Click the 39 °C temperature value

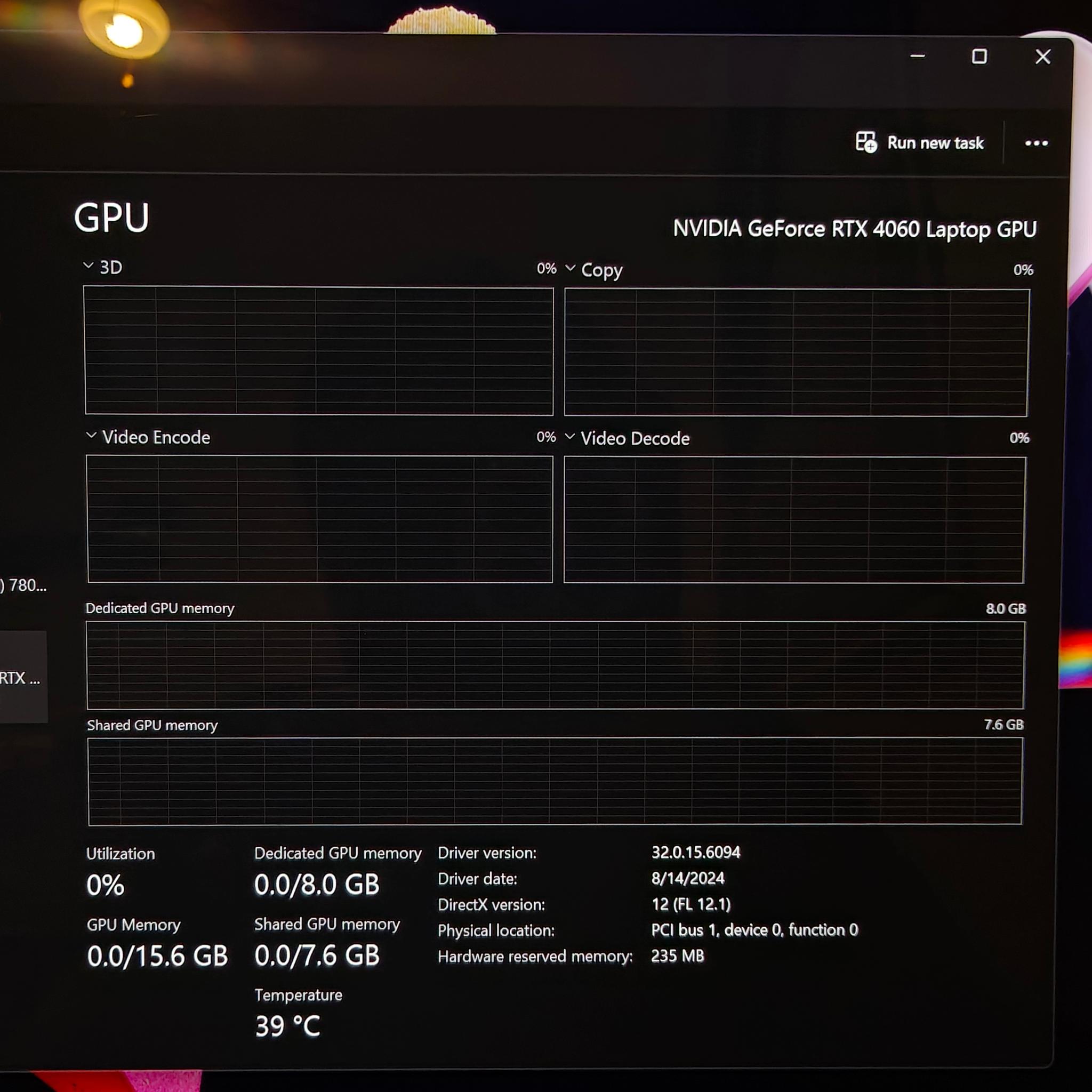(x=287, y=1026)
